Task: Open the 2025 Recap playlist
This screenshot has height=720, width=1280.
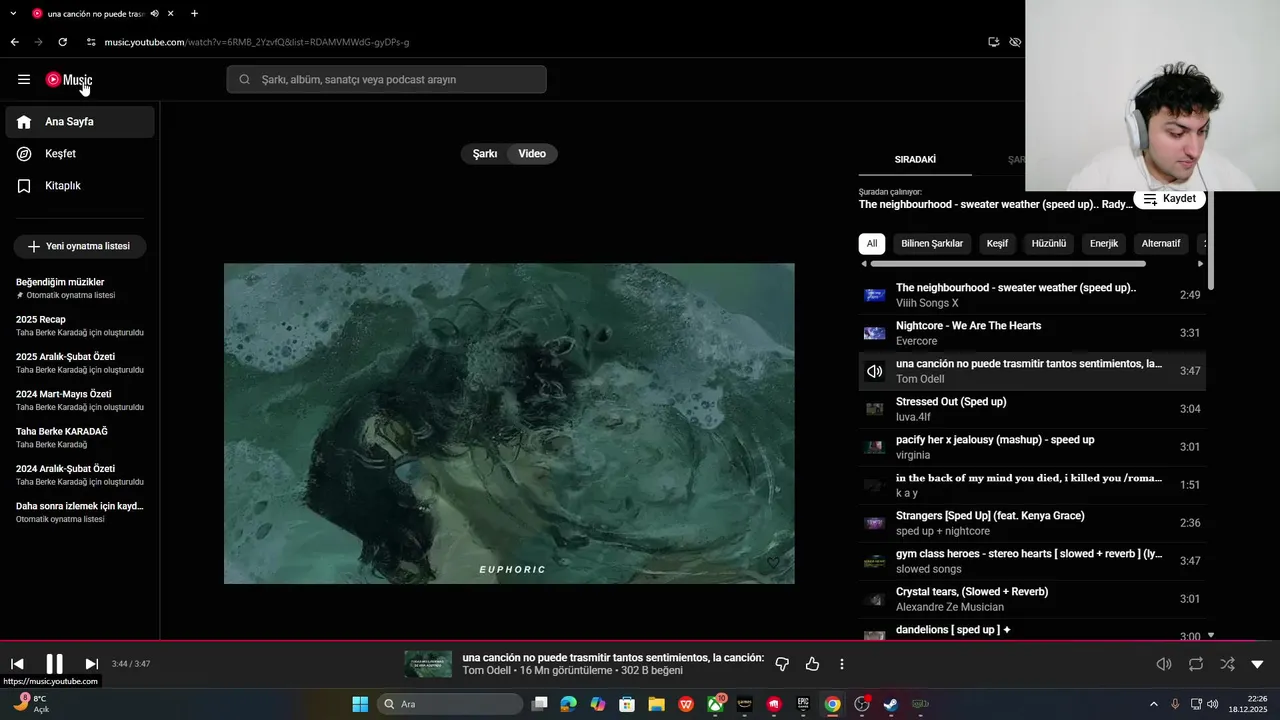Action: (80, 325)
